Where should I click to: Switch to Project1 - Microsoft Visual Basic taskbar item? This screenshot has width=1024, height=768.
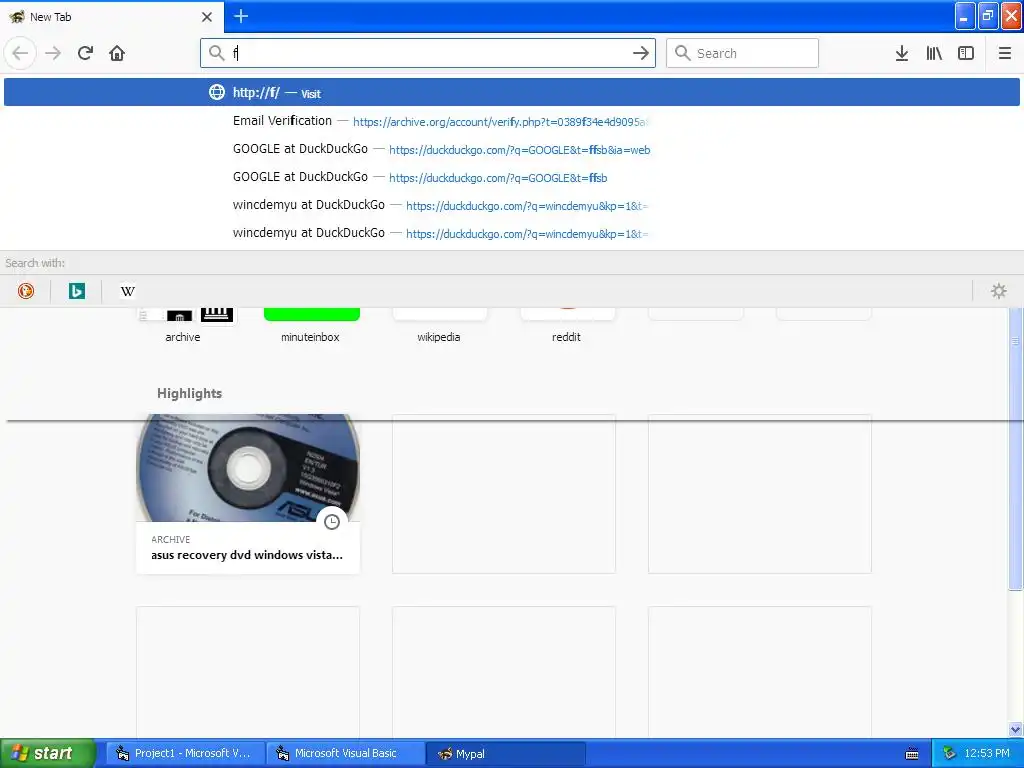(x=186, y=753)
